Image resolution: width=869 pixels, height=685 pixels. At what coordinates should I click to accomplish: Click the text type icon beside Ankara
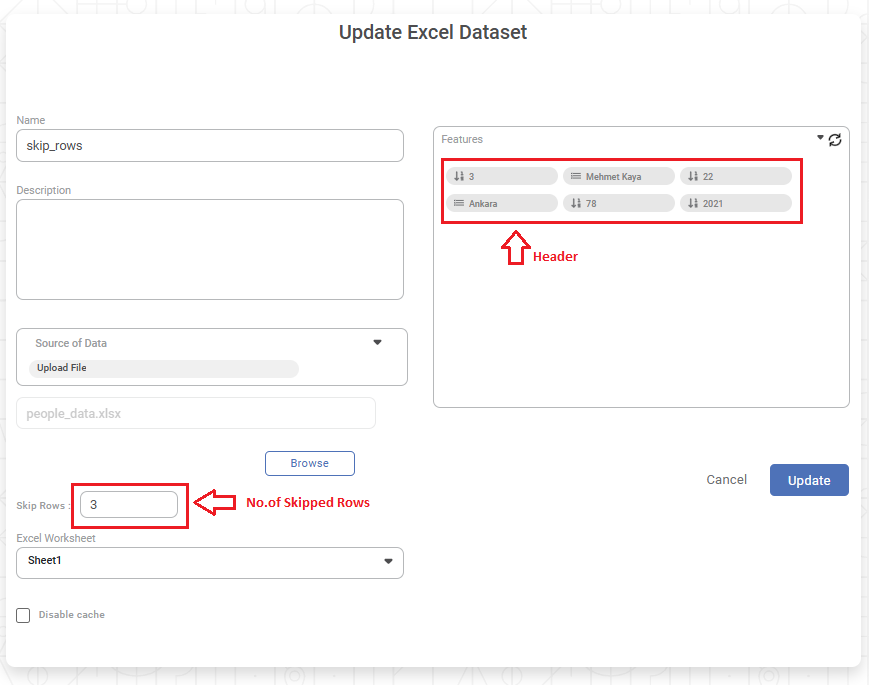pos(459,203)
